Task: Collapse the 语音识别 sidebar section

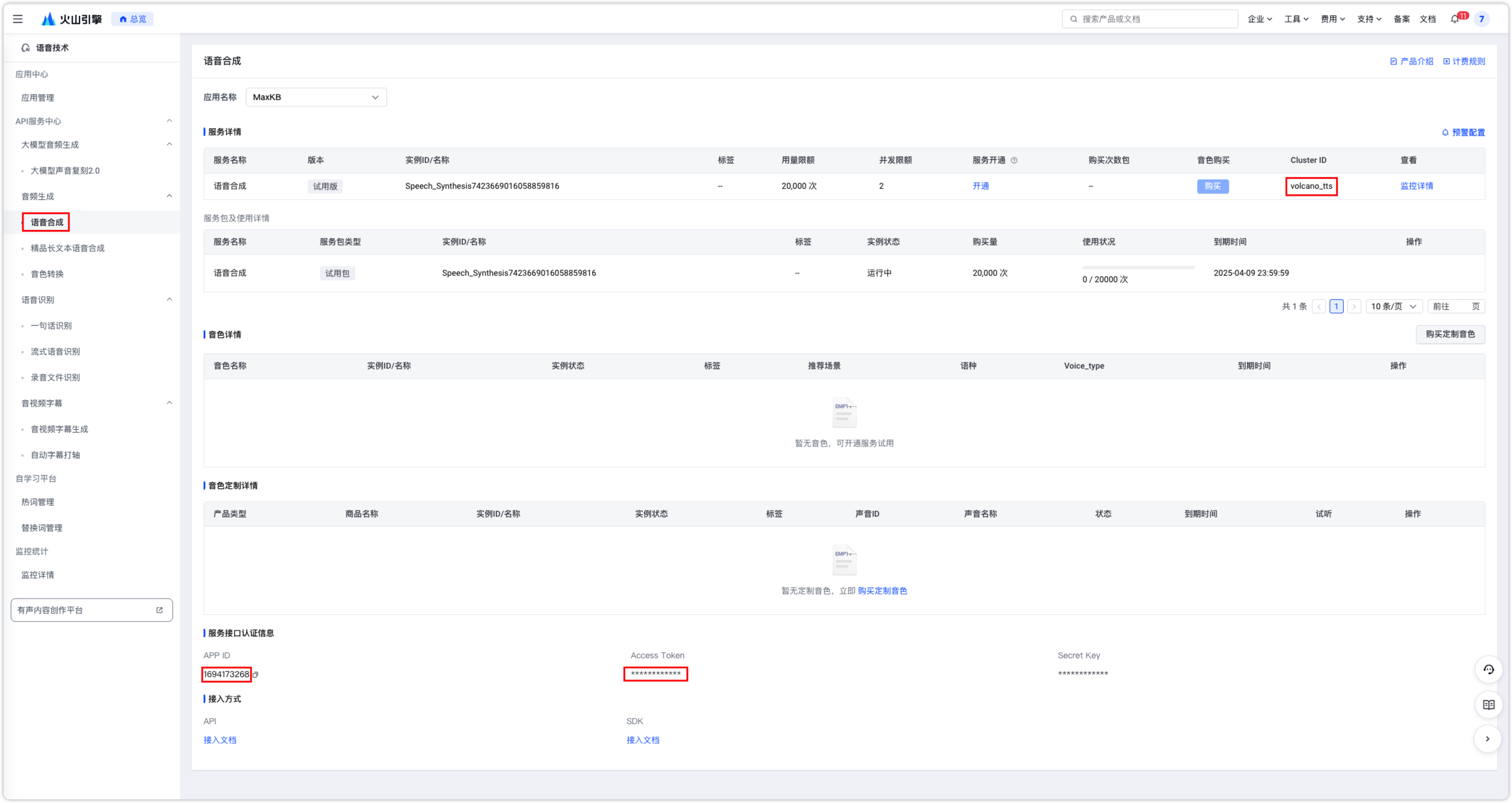Action: coord(169,300)
